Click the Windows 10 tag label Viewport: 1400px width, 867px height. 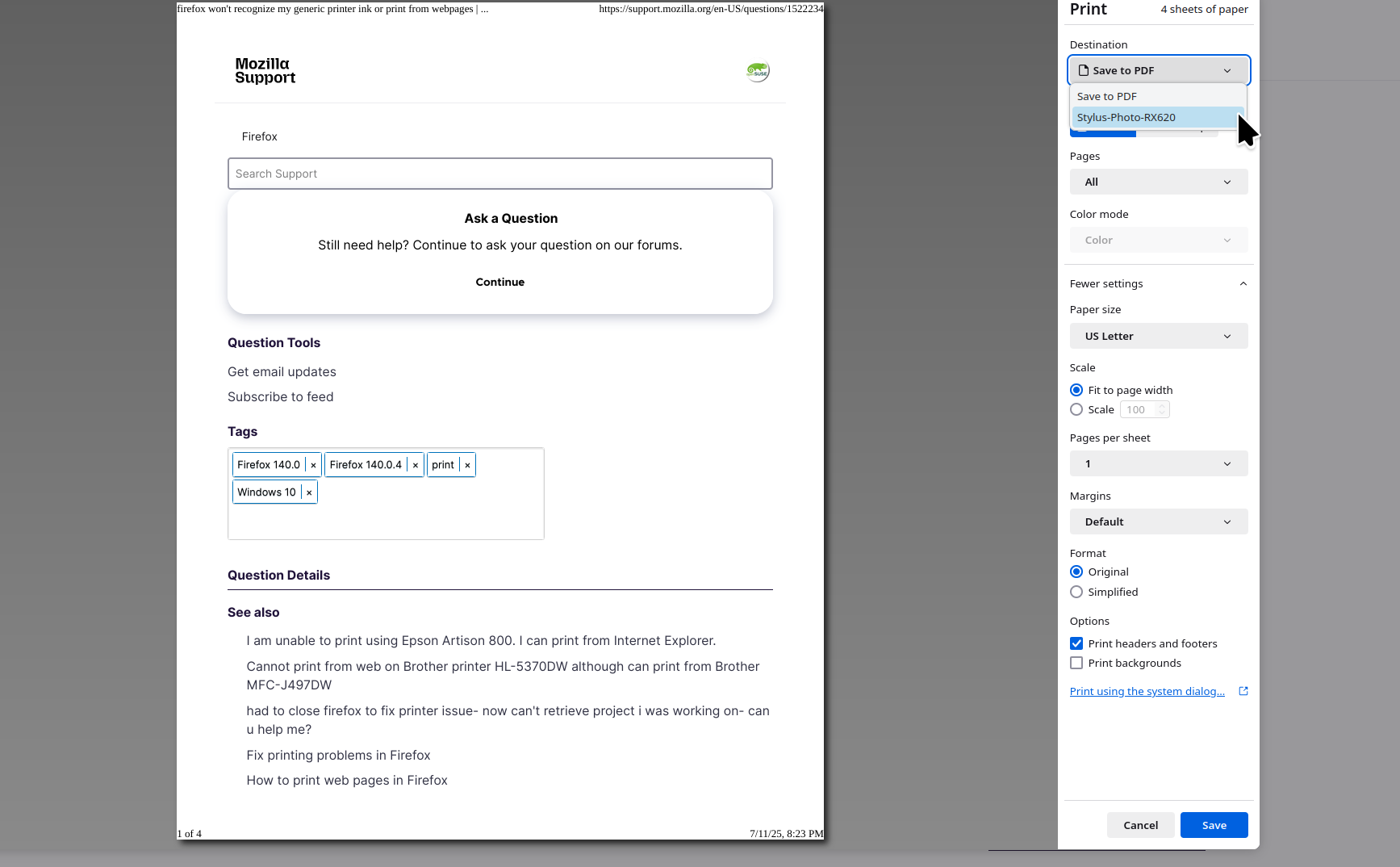coord(266,492)
